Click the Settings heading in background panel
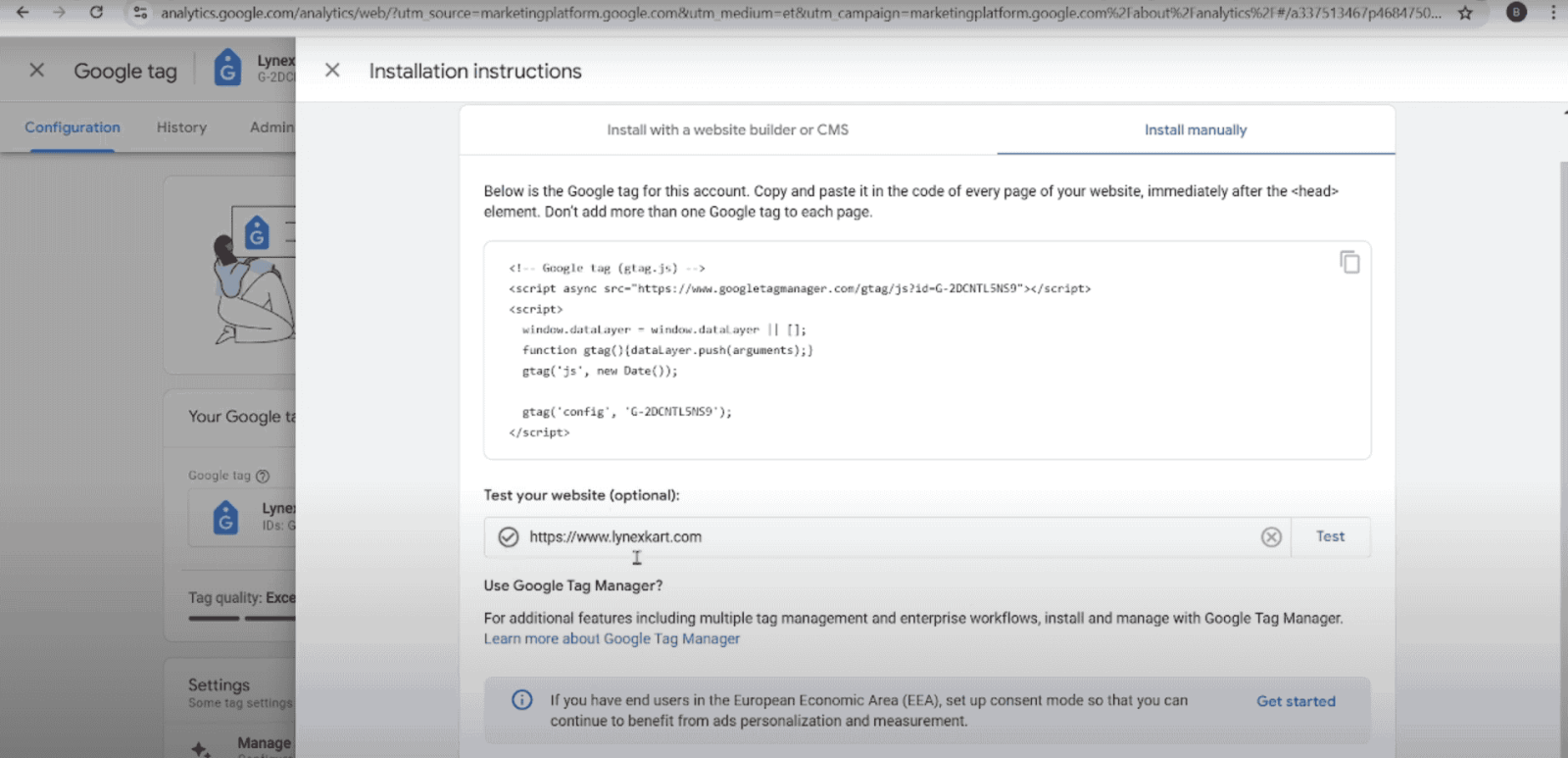 click(219, 684)
